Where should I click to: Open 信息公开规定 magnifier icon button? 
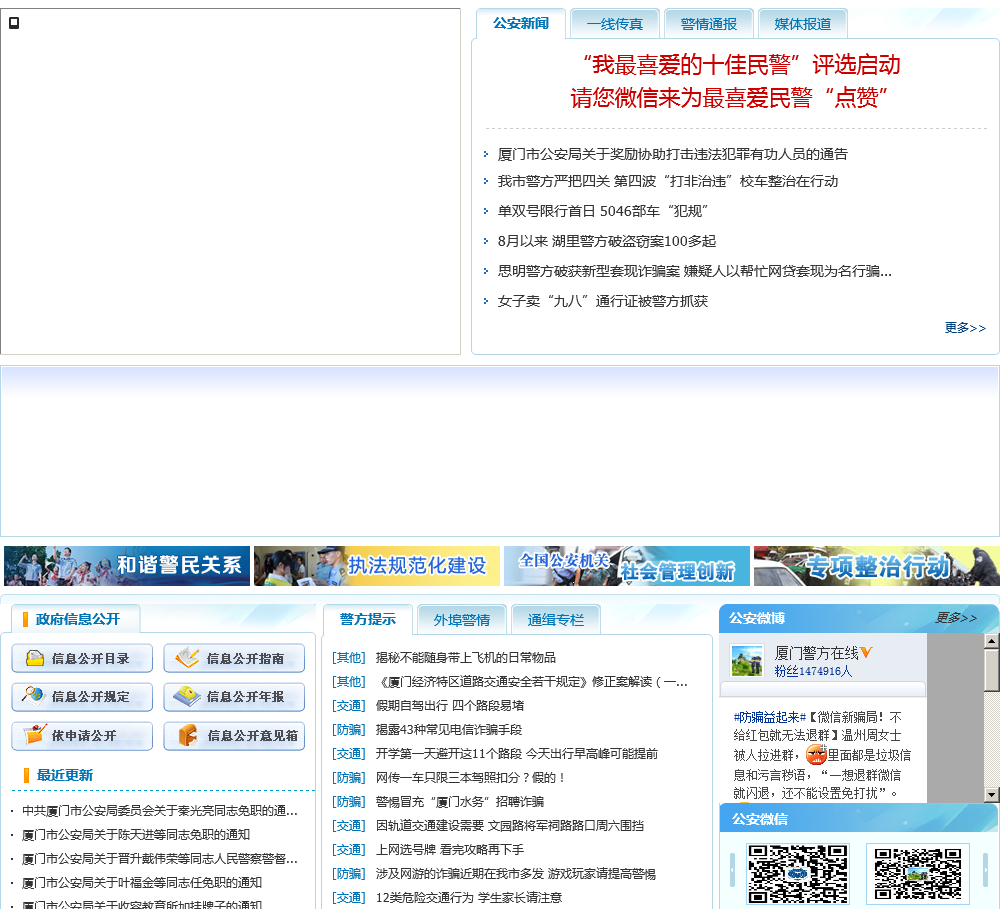(82, 697)
